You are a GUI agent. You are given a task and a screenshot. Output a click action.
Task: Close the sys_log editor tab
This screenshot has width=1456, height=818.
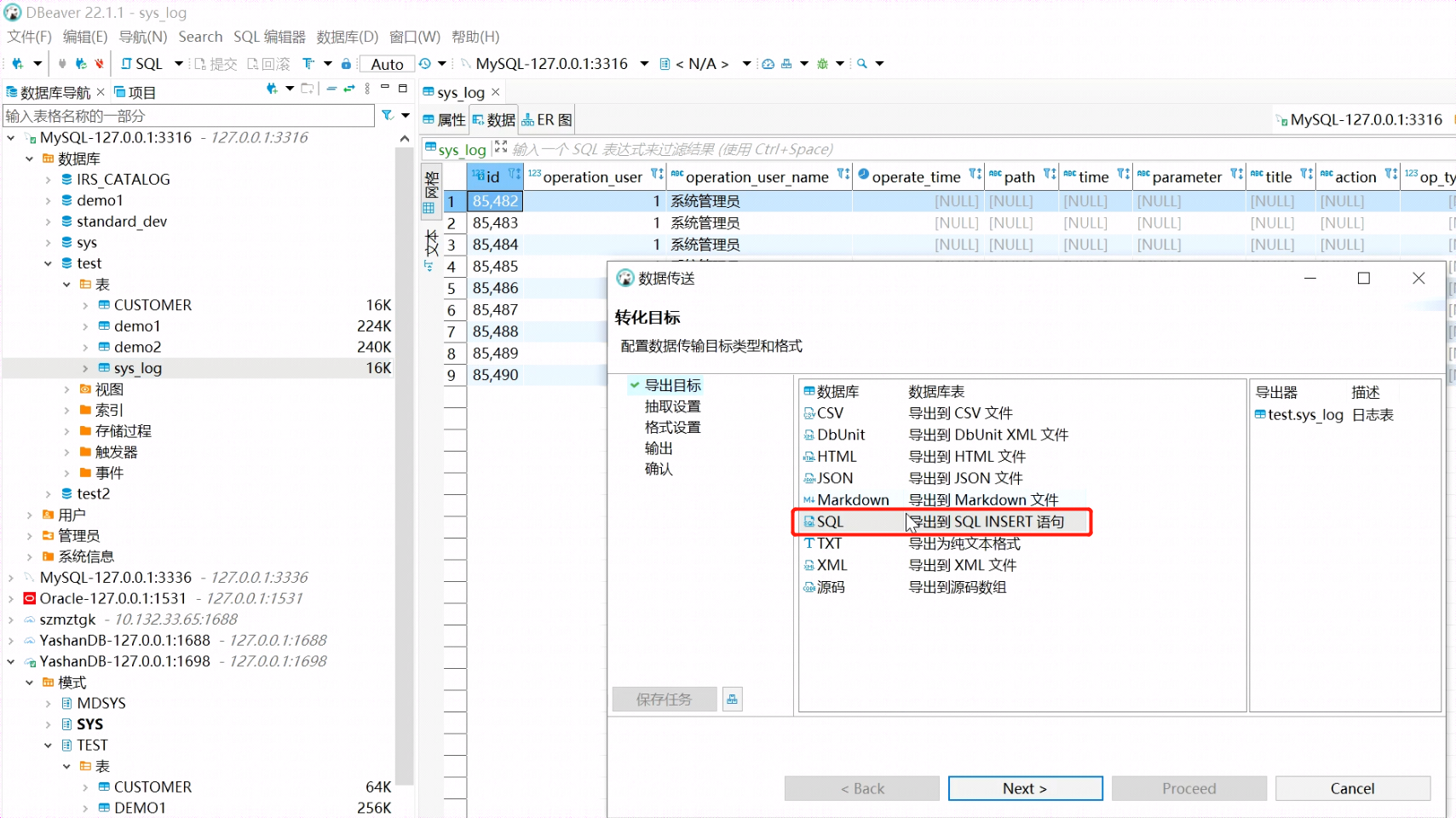[x=496, y=92]
